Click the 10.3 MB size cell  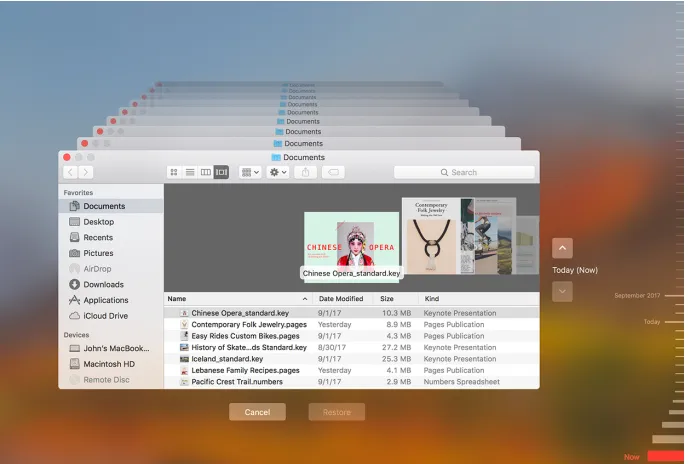click(x=396, y=313)
